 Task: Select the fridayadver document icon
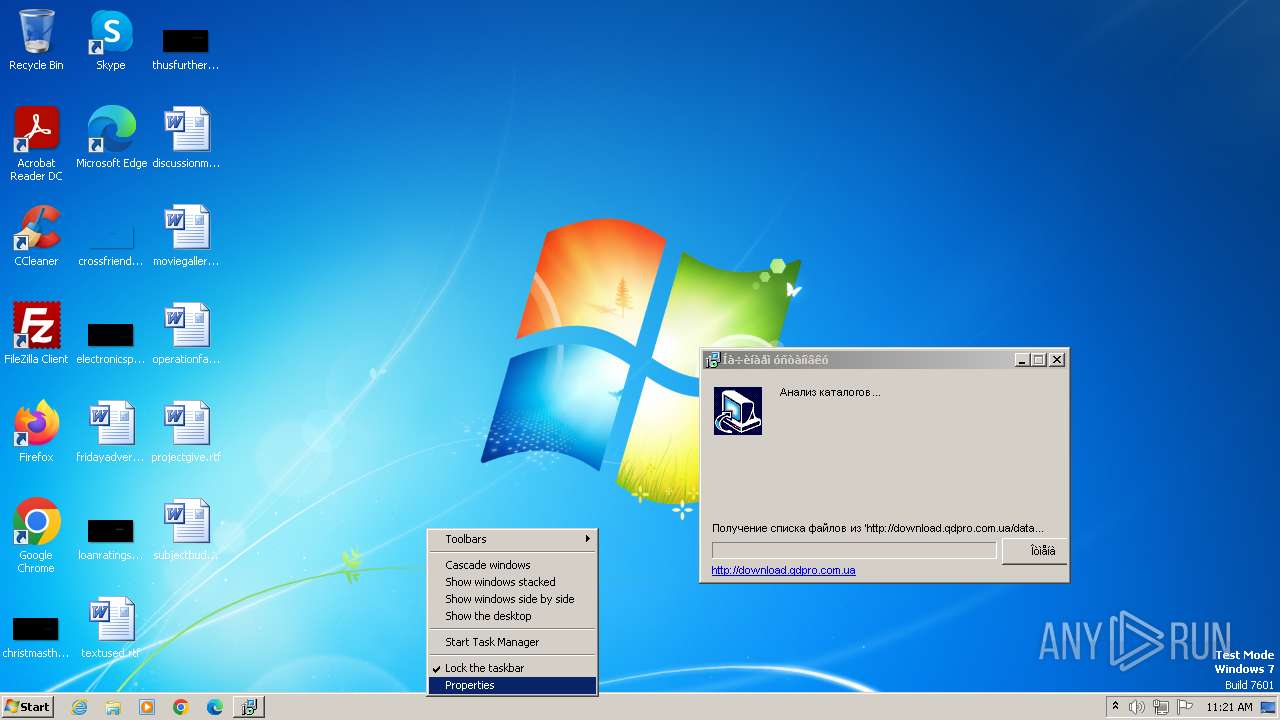(x=111, y=432)
